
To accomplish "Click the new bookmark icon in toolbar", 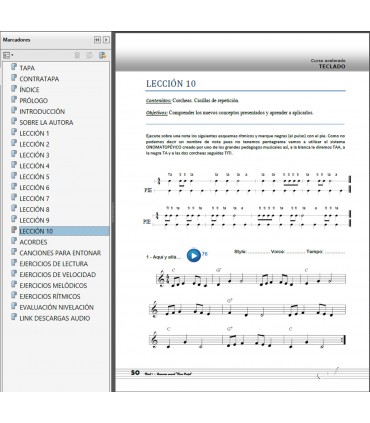I will (x=89, y=55).
